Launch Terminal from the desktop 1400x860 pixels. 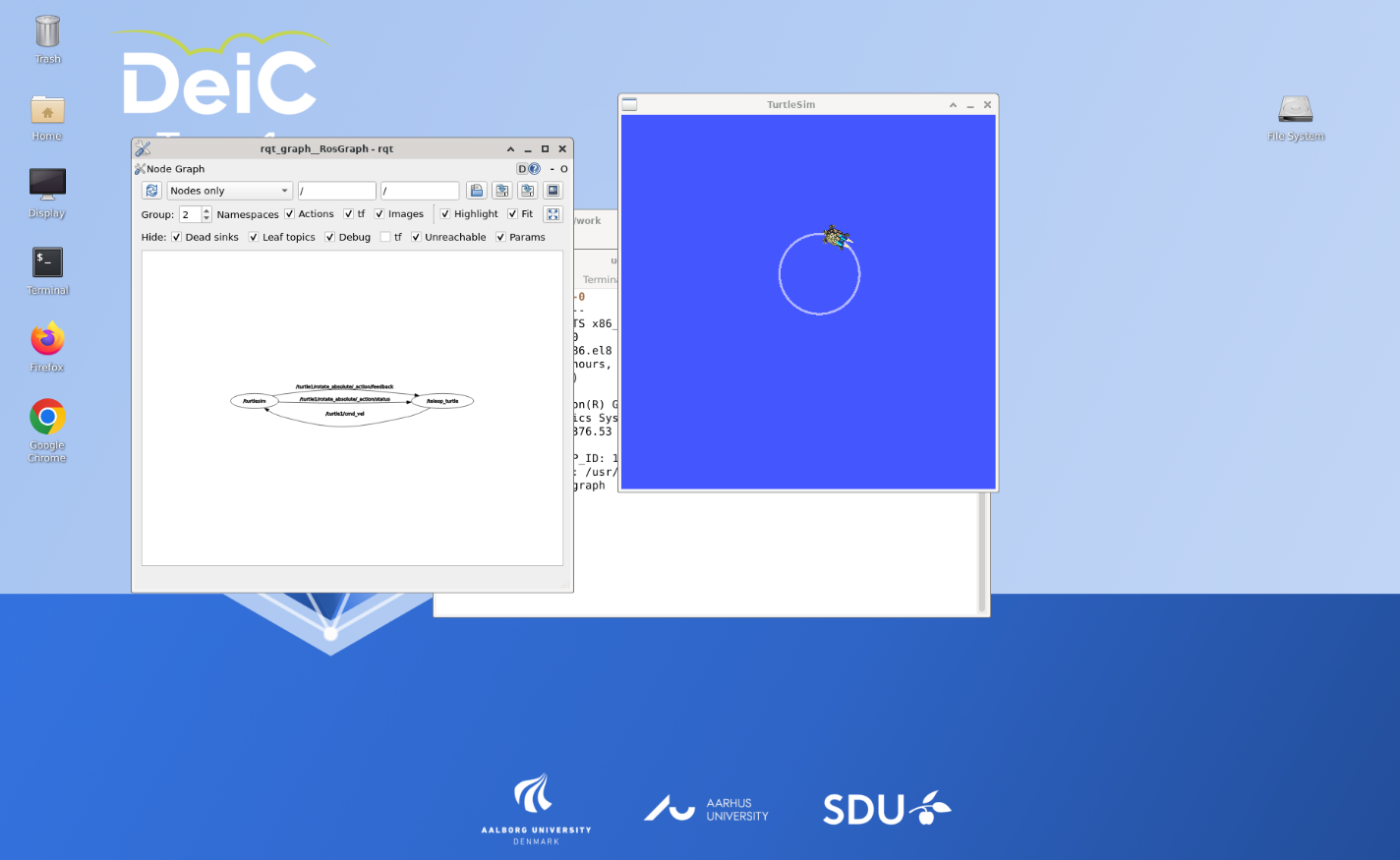[47, 270]
